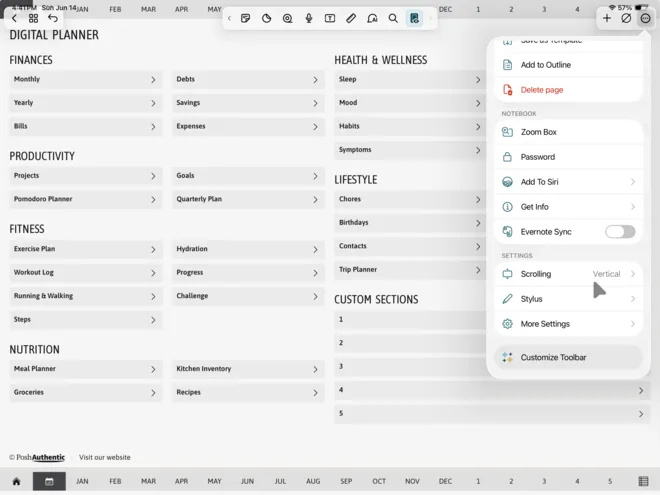Go to OCT tab in bottom bar
Image resolution: width=660 pixels, height=495 pixels.
(379, 481)
